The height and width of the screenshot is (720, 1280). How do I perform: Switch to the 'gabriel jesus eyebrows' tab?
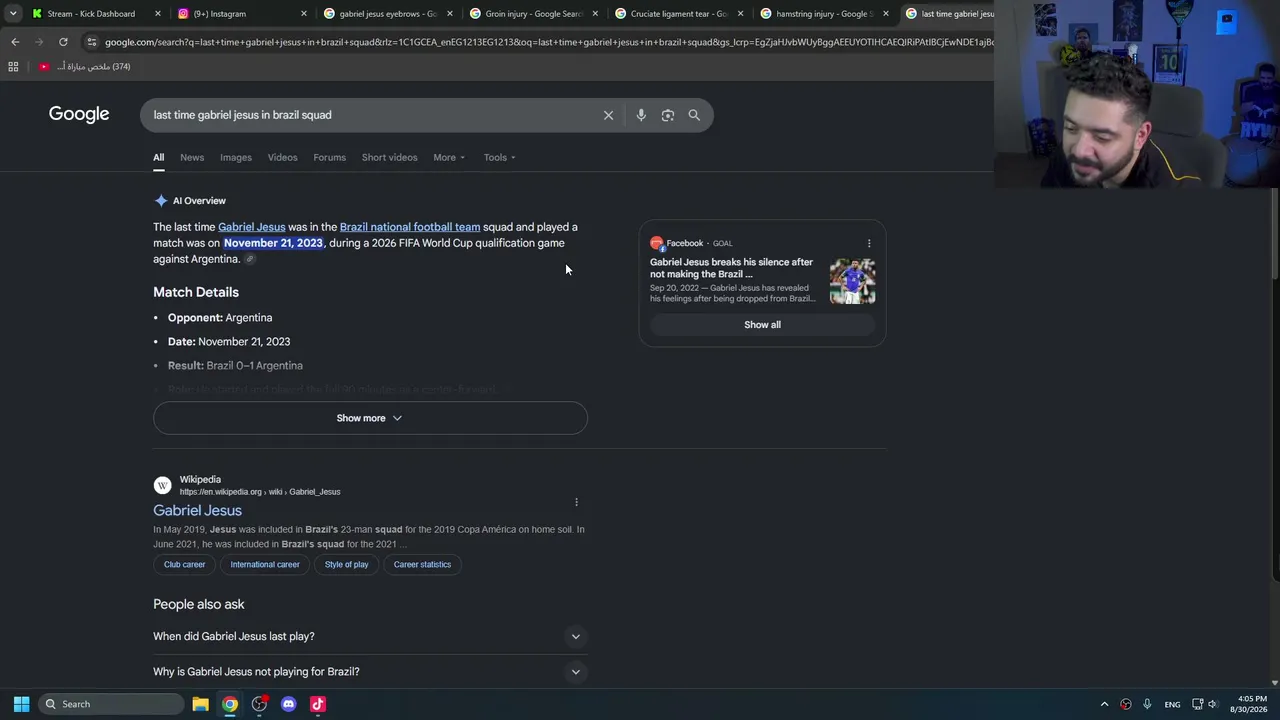click(x=388, y=14)
